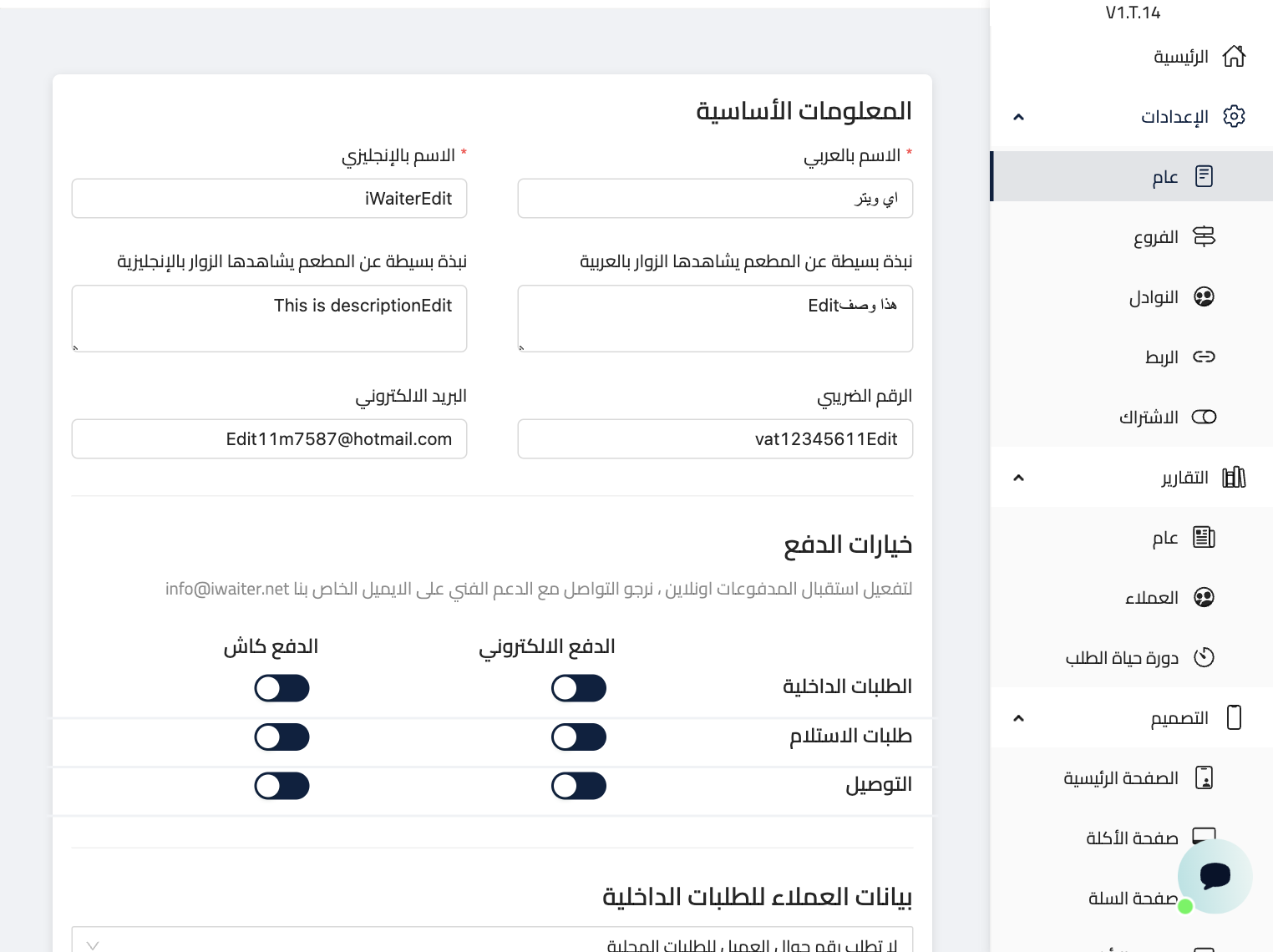Click the settings gear icon beside الإعدادات
Image resolution: width=1273 pixels, height=952 pixels.
point(1234,116)
